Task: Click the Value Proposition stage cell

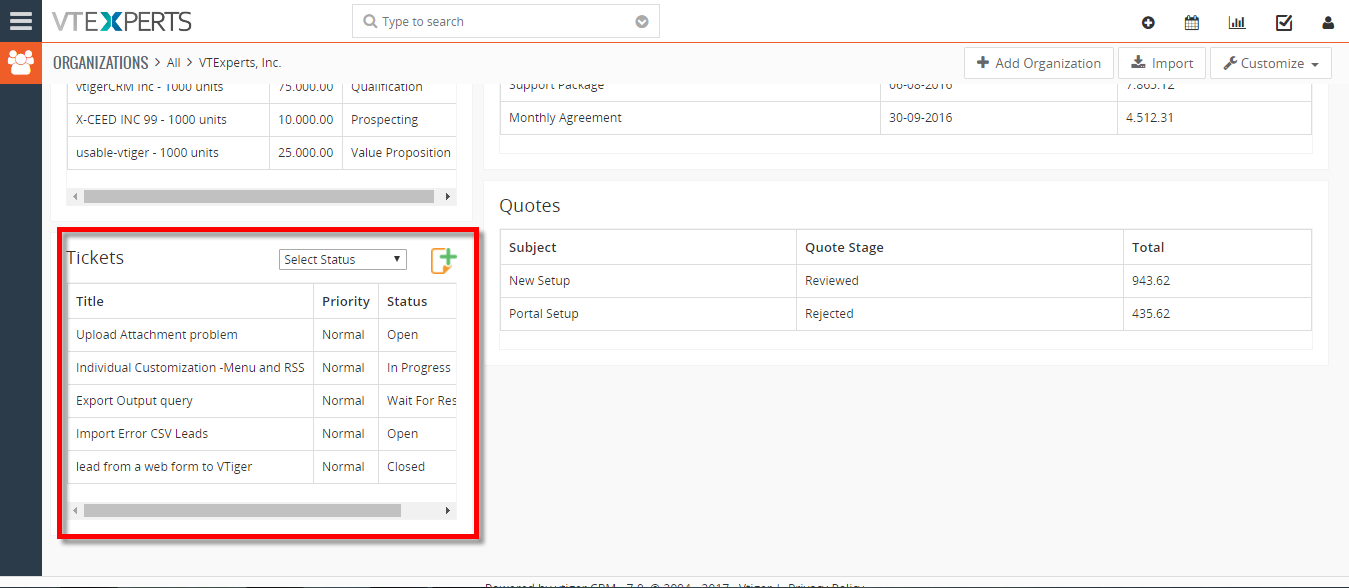Action: click(401, 153)
